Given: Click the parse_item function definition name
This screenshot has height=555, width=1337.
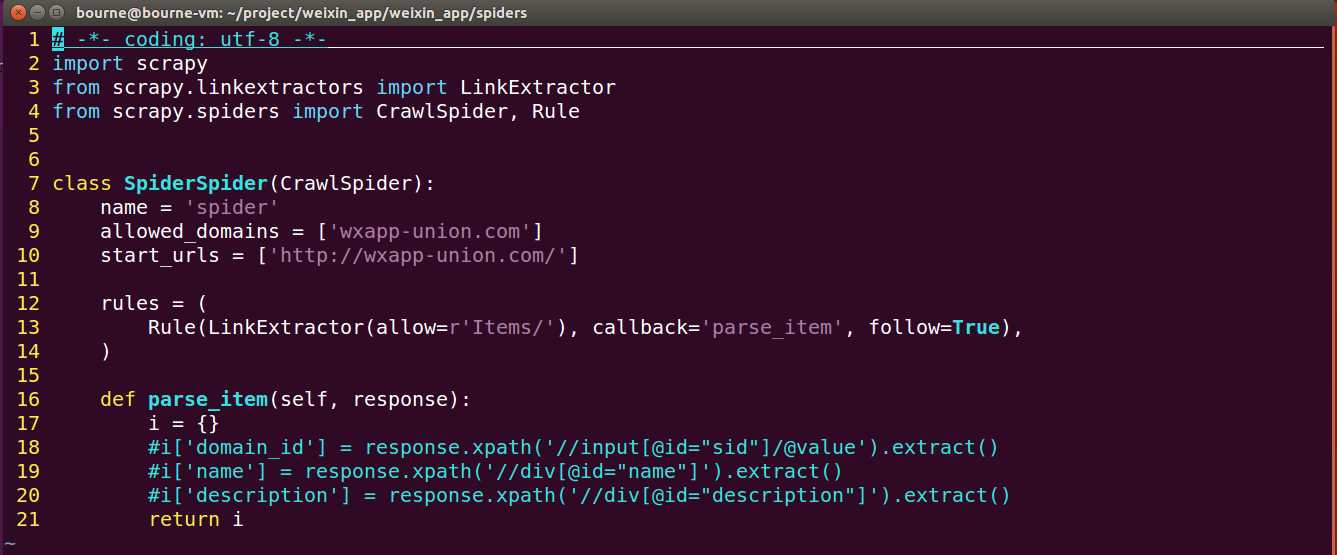Looking at the screenshot, I should click(x=208, y=399).
